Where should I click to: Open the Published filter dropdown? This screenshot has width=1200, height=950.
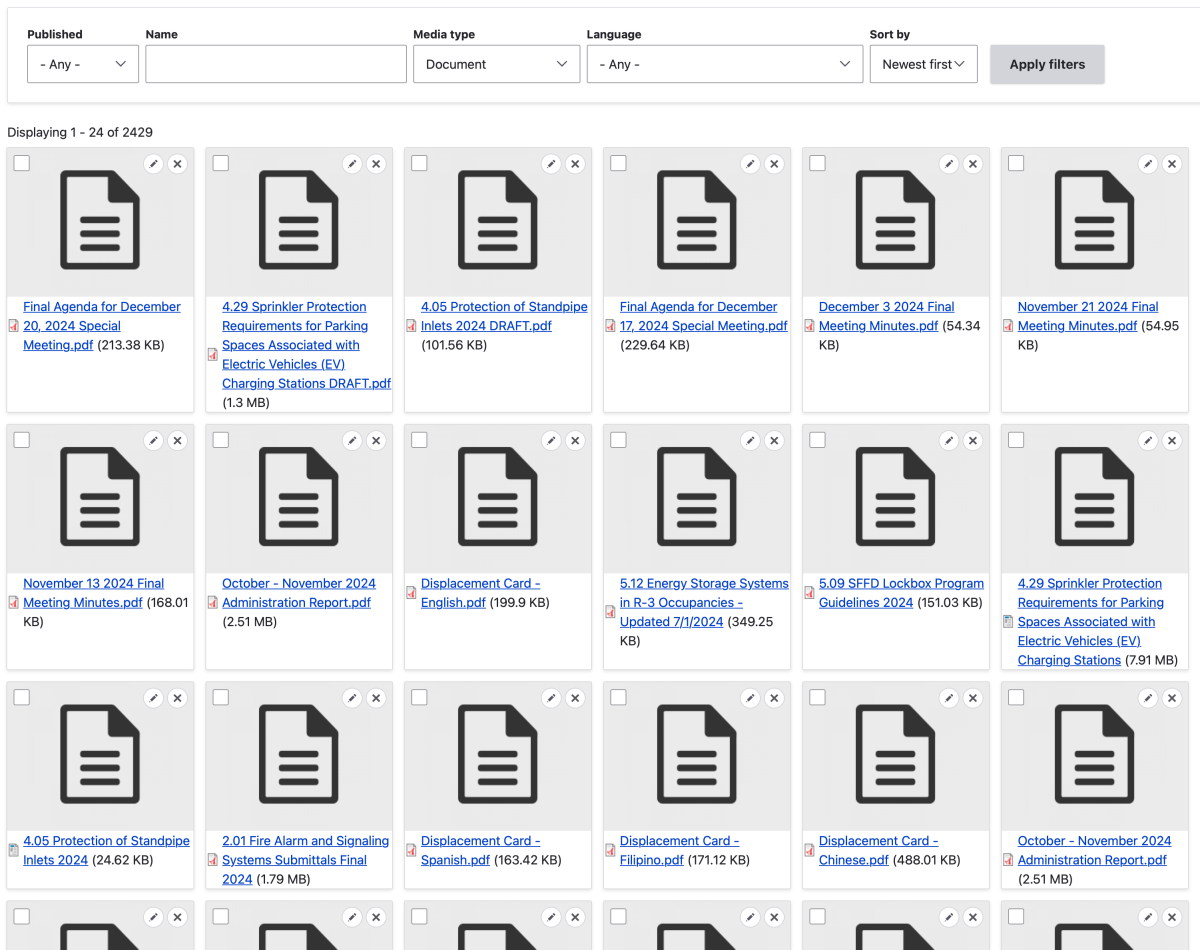[x=82, y=63]
